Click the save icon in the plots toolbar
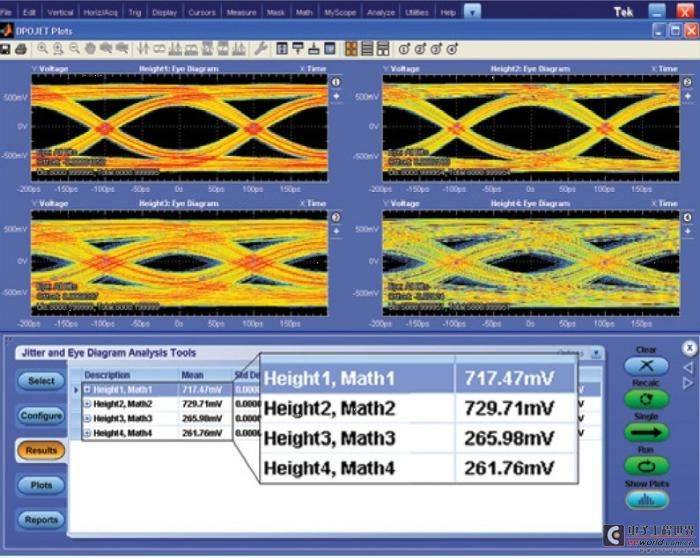Screen dimensions: 700x559 click(5, 49)
